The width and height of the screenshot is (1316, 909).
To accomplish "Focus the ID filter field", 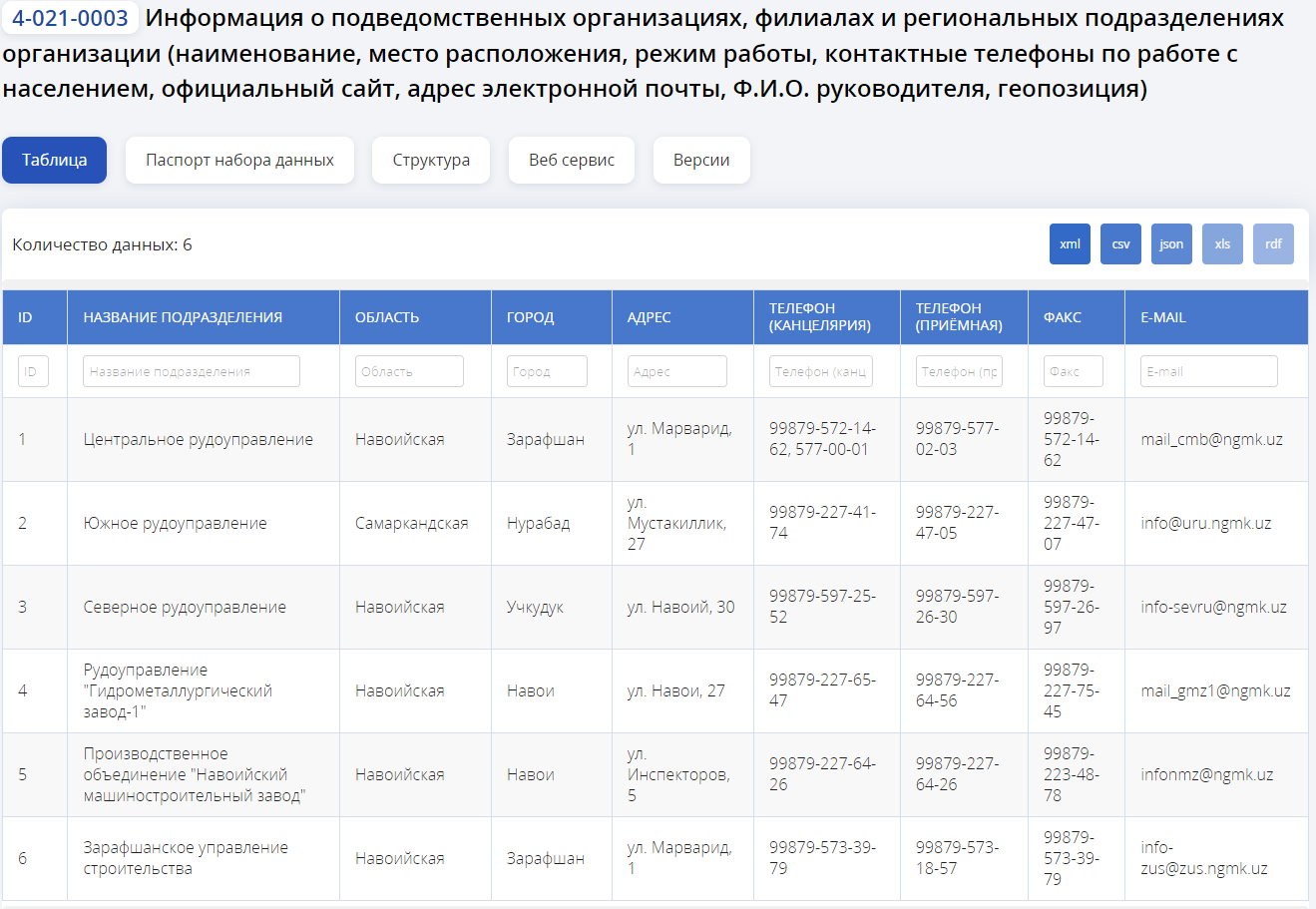I will pyautogui.click(x=33, y=371).
